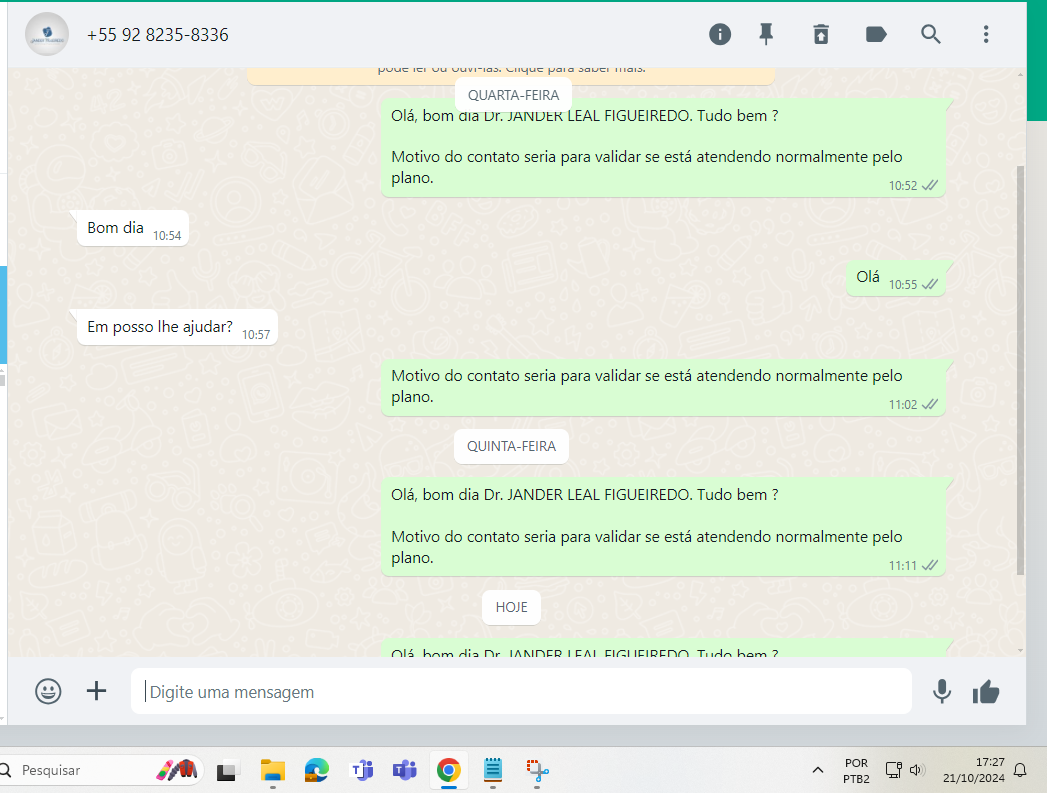Open the Notepad icon on the taskbar
The height and width of the screenshot is (793, 1047).
pos(493,771)
